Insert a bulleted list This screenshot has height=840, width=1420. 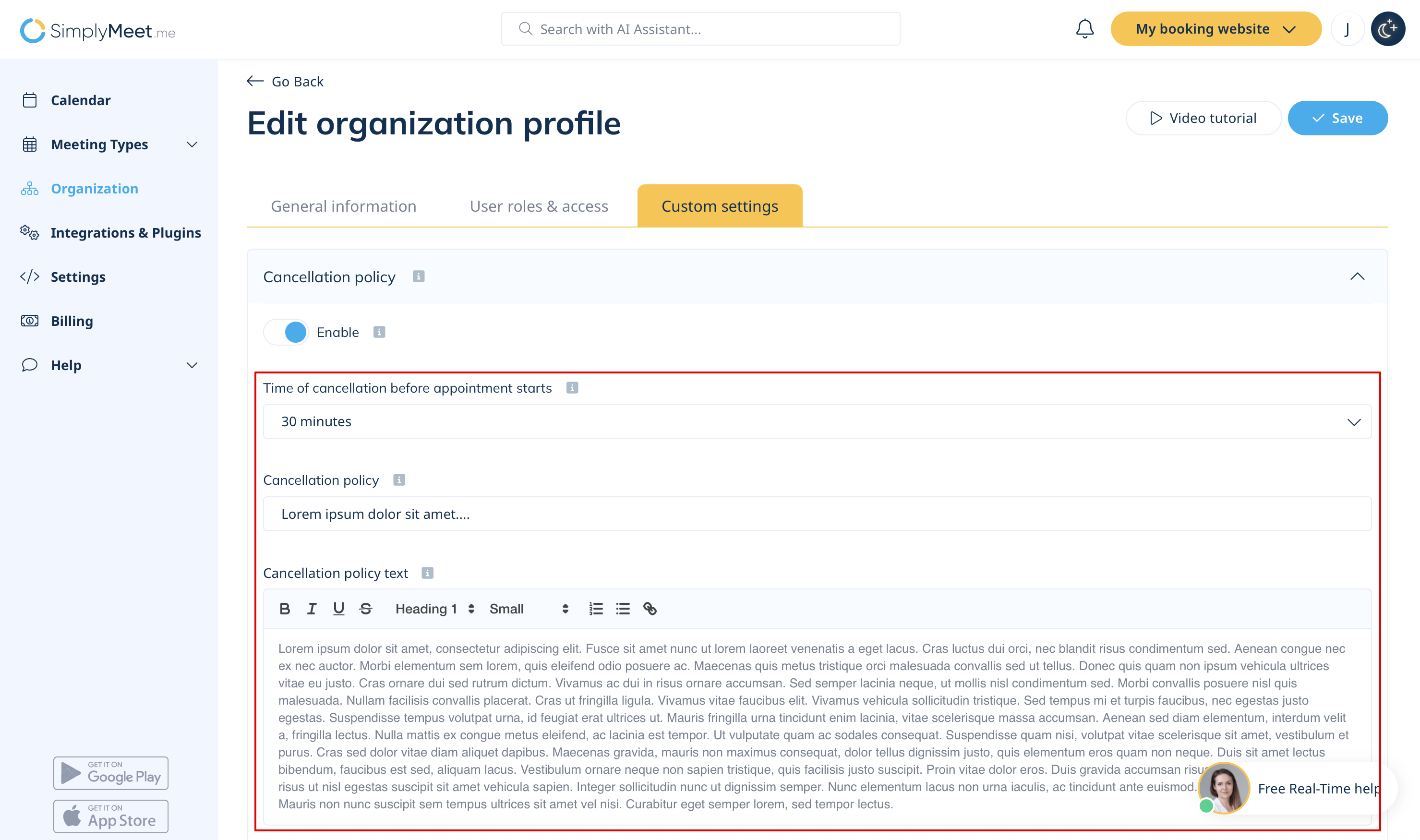(x=623, y=609)
